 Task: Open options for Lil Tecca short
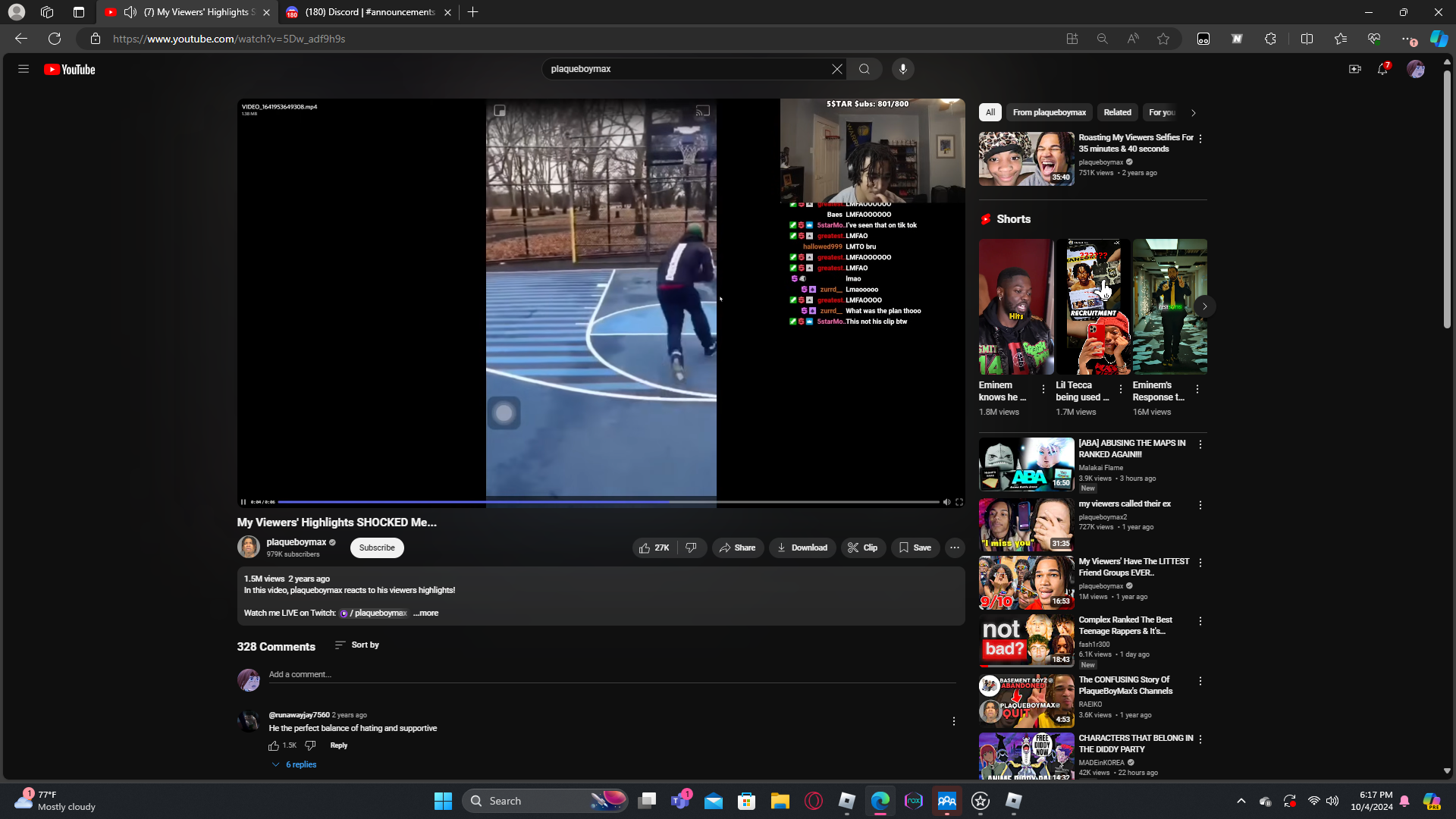coord(1121,389)
